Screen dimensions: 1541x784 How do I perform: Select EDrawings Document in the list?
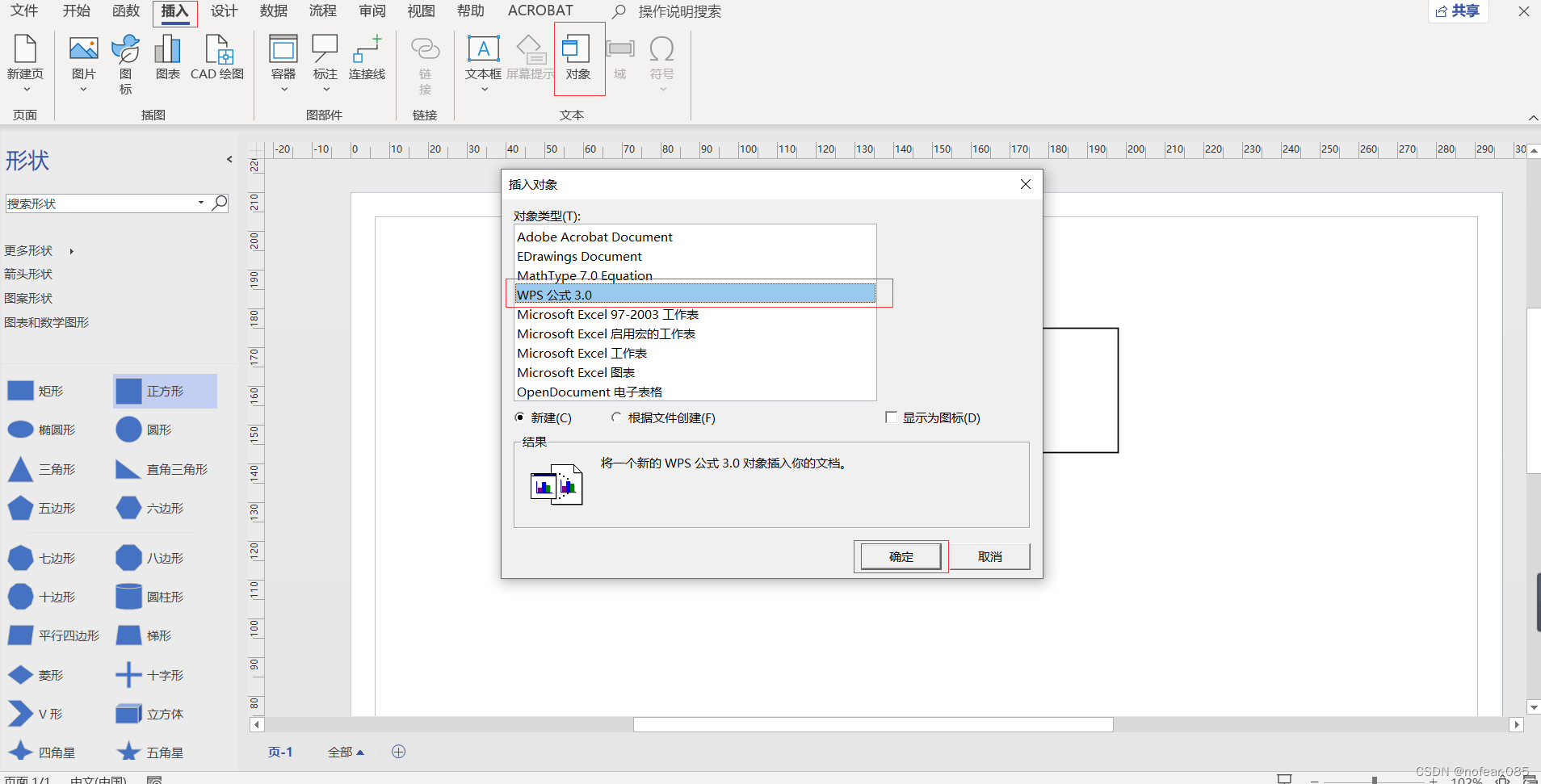click(x=695, y=256)
